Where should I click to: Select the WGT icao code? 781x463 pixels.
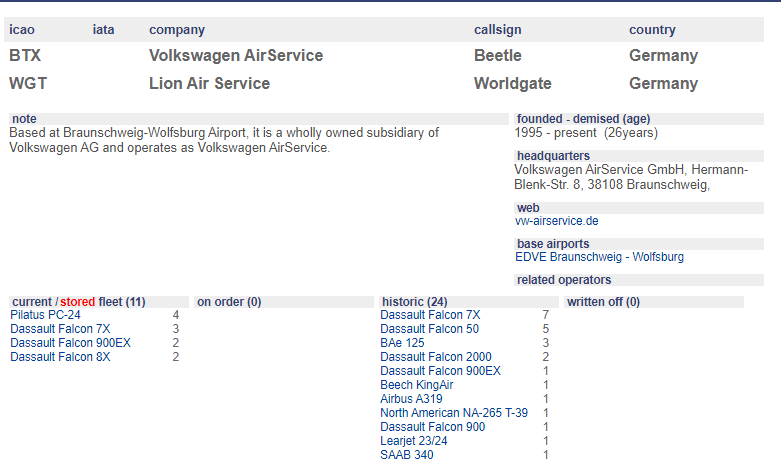(28, 83)
